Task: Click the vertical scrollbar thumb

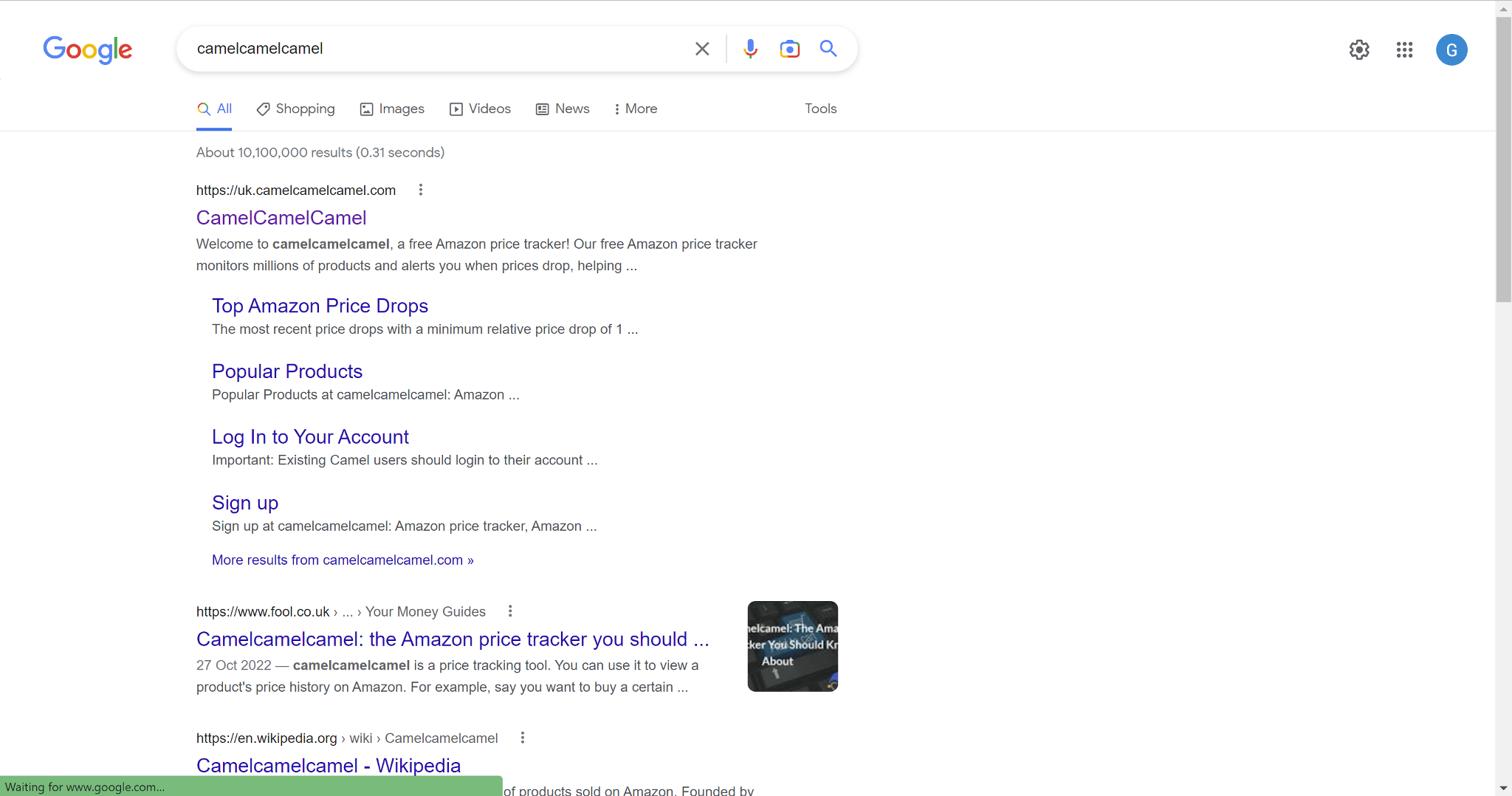Action: coord(1503,159)
